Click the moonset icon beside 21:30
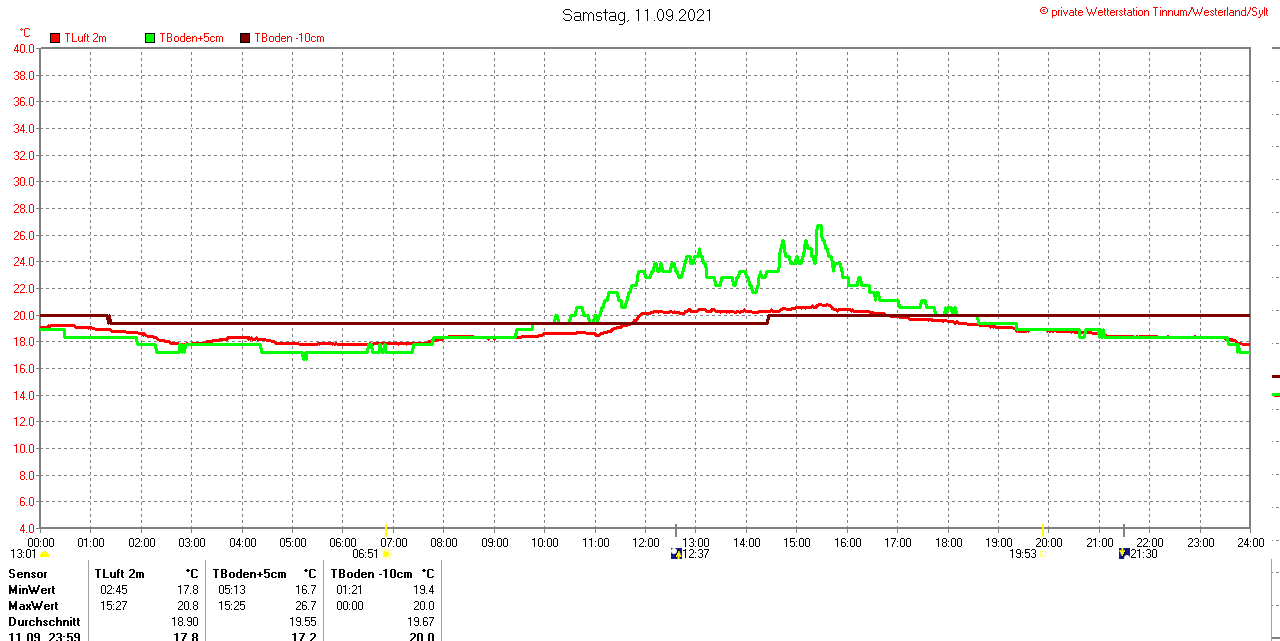Viewport: 1280px width, 641px height. pyautogui.click(x=1123, y=553)
